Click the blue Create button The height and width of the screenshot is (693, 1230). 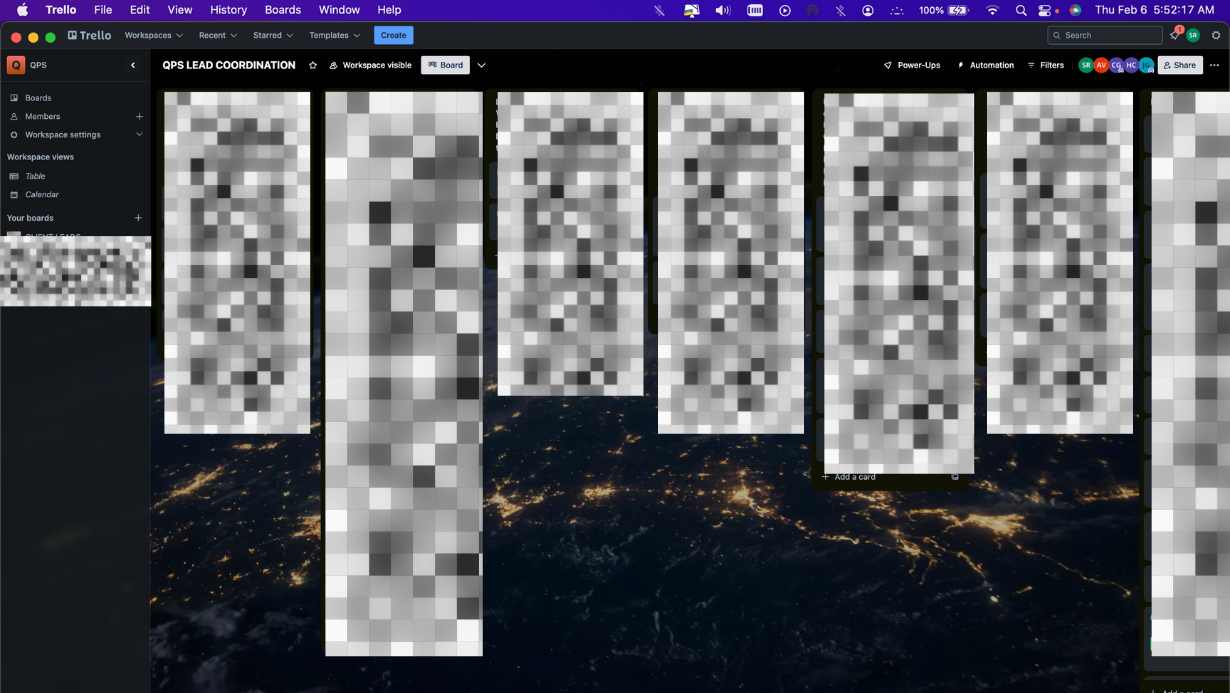pyautogui.click(x=394, y=35)
